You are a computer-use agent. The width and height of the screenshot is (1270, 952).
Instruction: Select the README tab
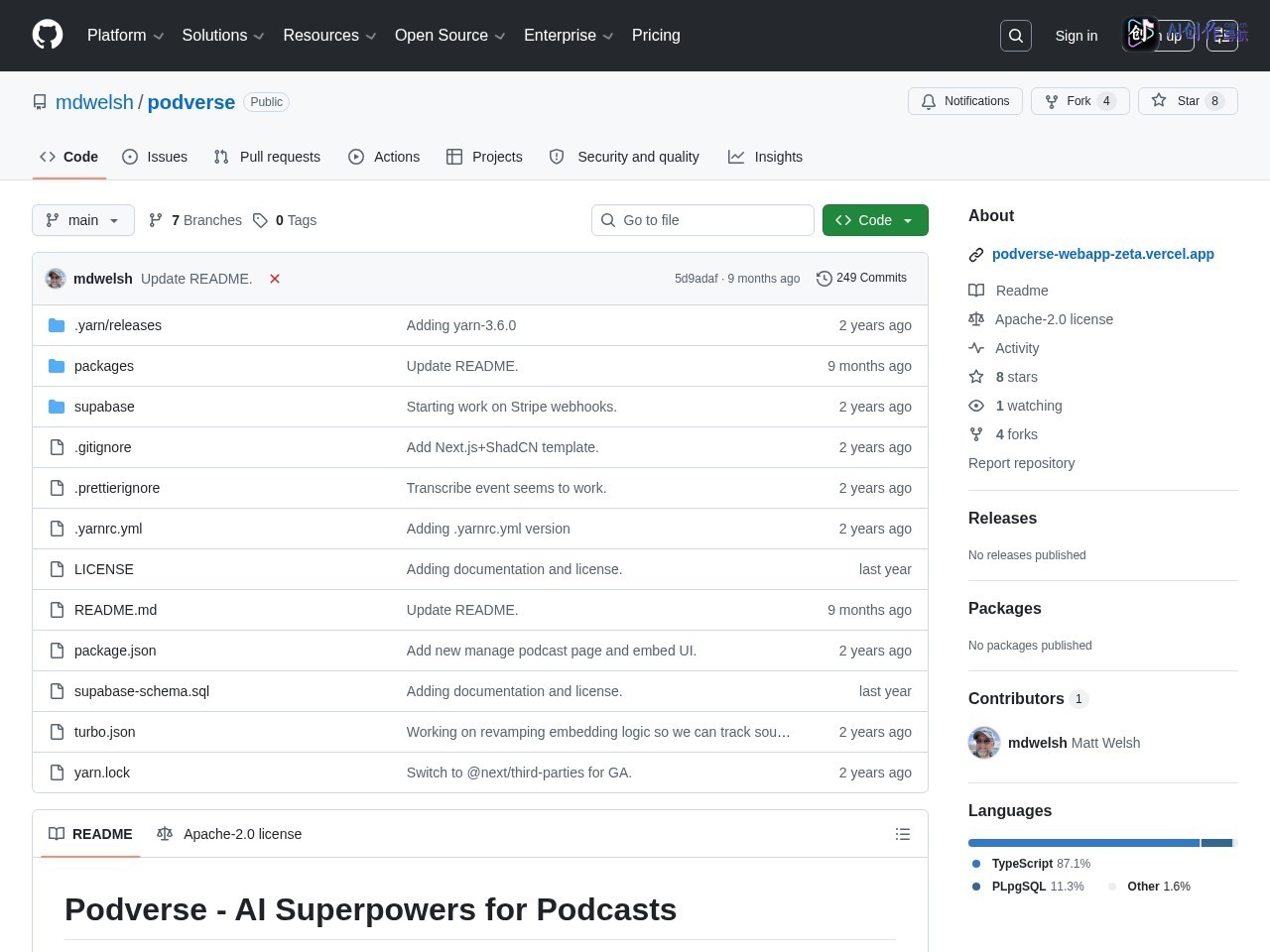tap(90, 834)
